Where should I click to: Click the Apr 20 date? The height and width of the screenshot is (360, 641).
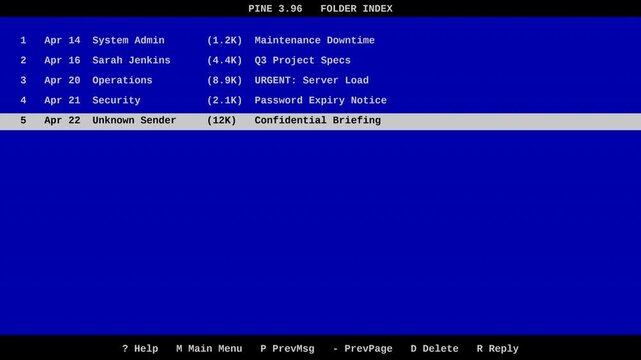coord(62,80)
